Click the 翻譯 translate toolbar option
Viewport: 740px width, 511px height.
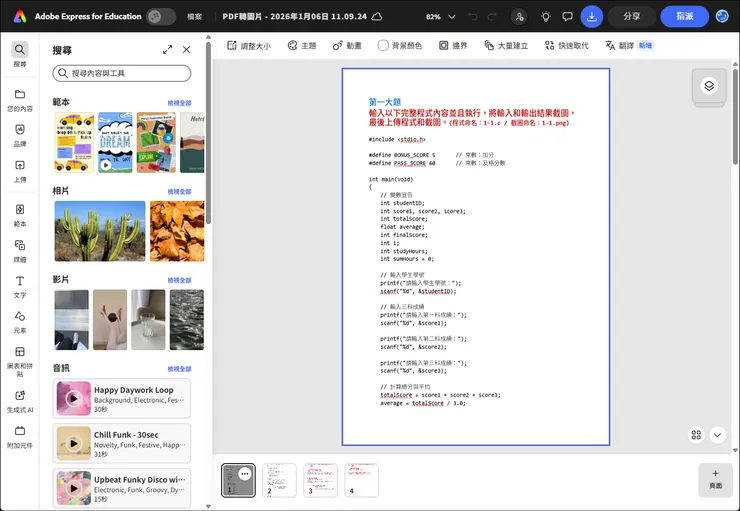pyautogui.click(x=629, y=46)
